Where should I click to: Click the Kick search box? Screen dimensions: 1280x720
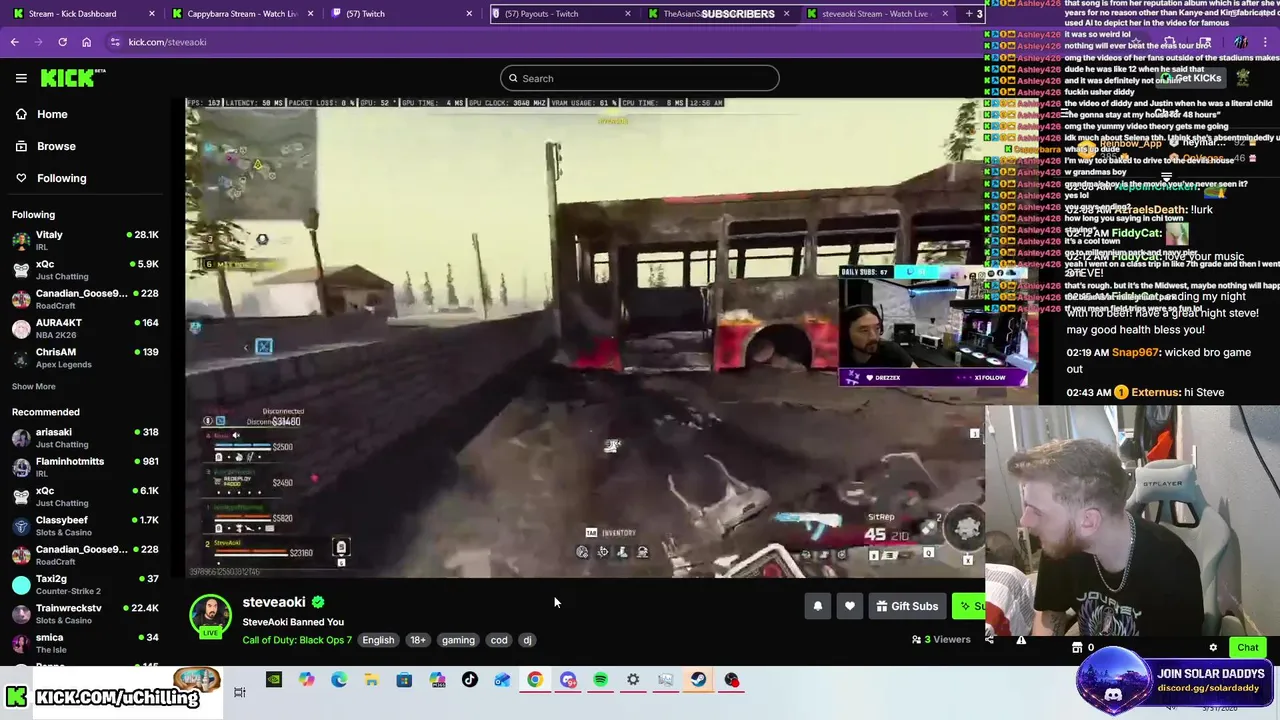click(640, 78)
